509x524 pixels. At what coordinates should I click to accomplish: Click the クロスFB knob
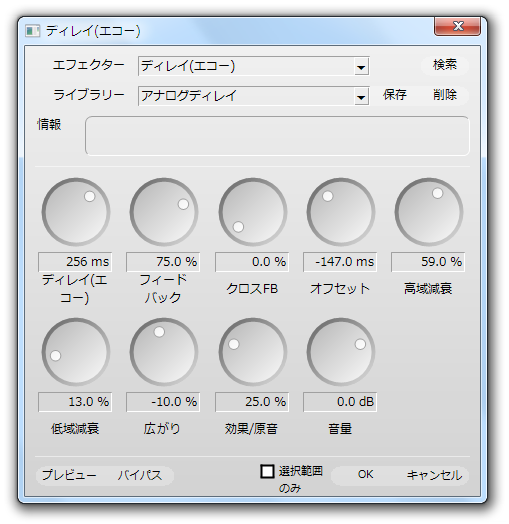[x=253, y=212]
